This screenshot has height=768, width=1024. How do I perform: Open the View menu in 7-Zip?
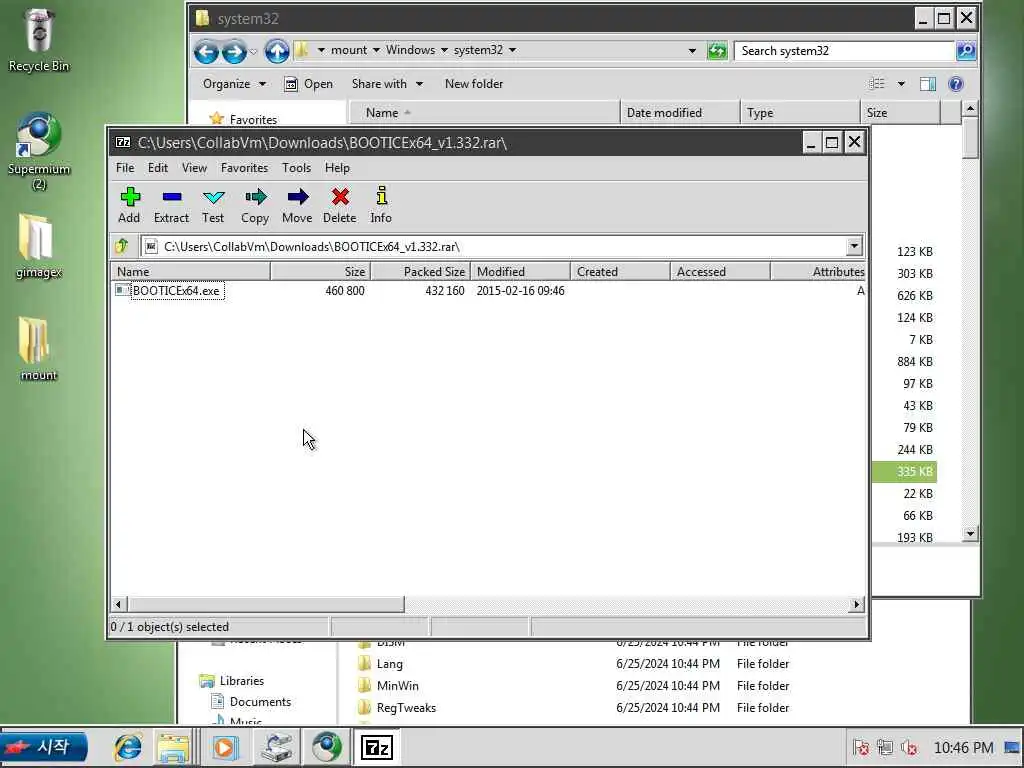pos(194,168)
